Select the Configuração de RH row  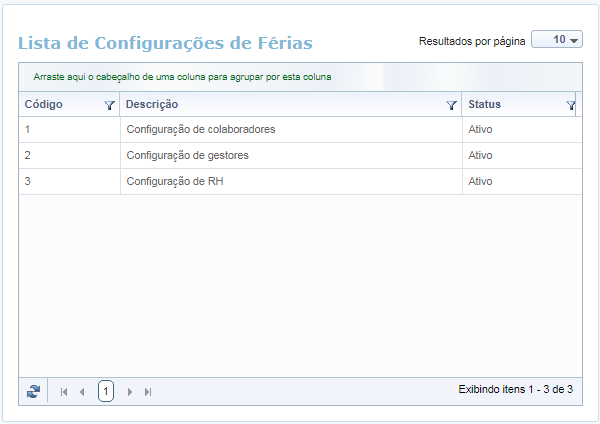pyautogui.click(x=174, y=182)
